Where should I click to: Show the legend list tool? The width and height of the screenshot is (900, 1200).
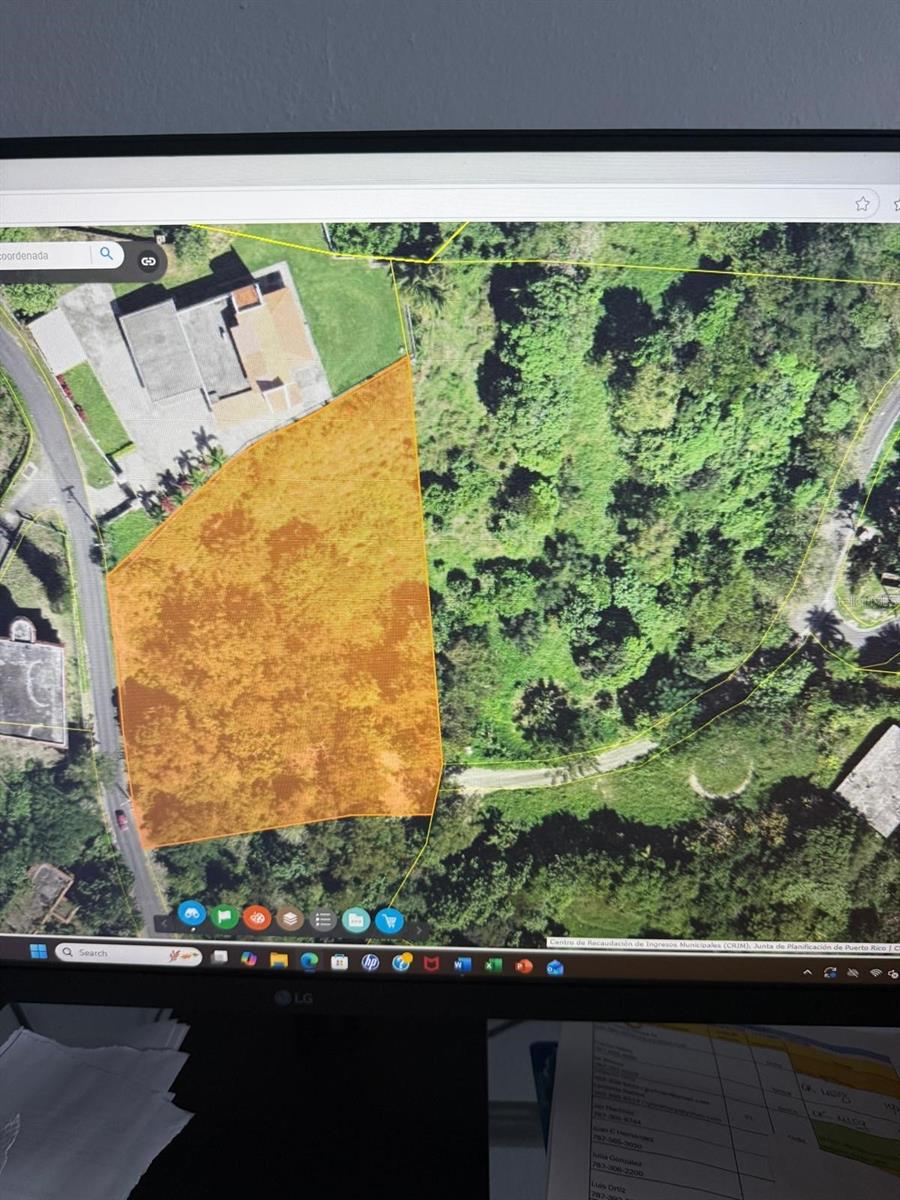322,919
